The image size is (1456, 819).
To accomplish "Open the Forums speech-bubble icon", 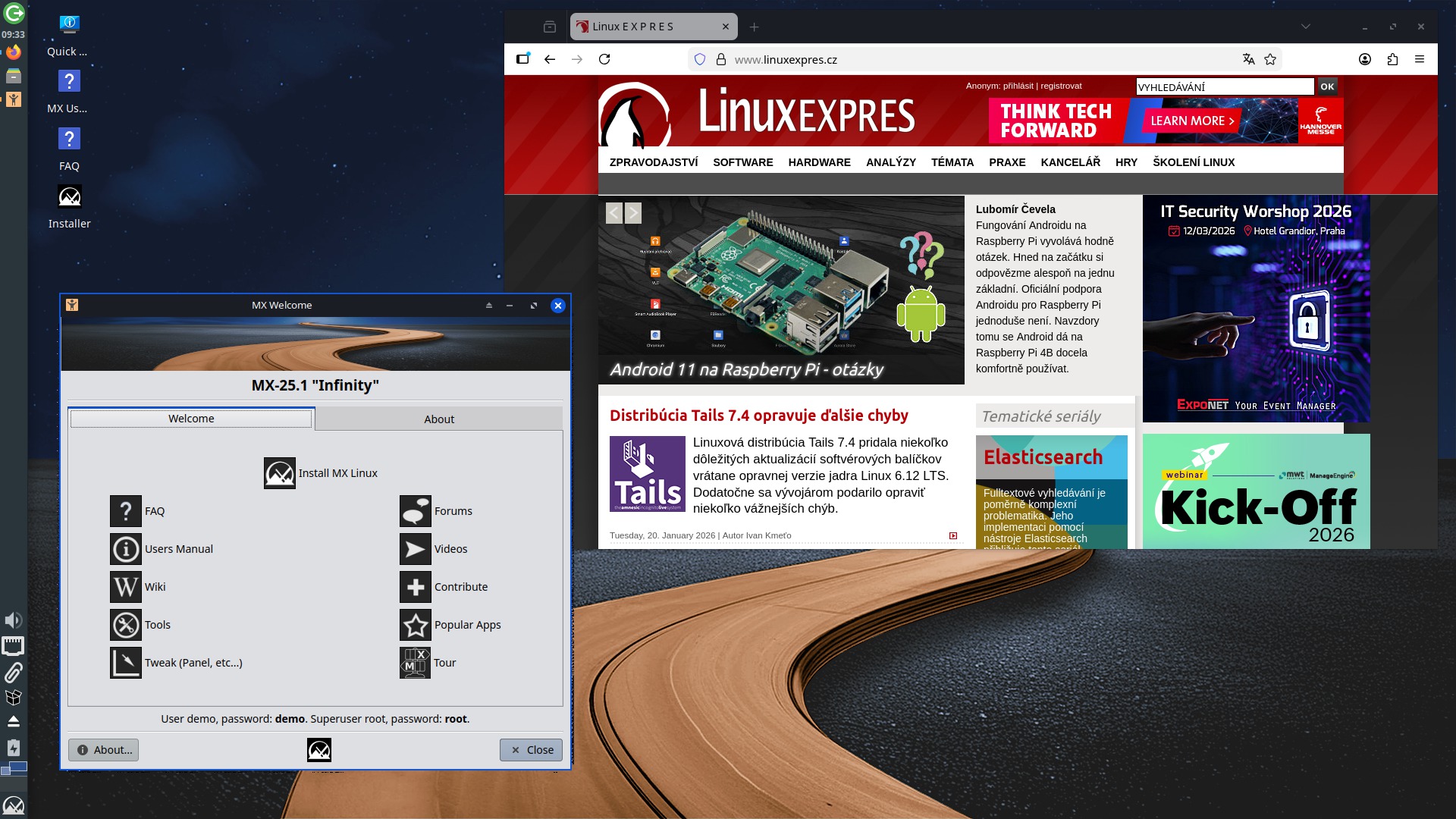I will click(x=415, y=511).
